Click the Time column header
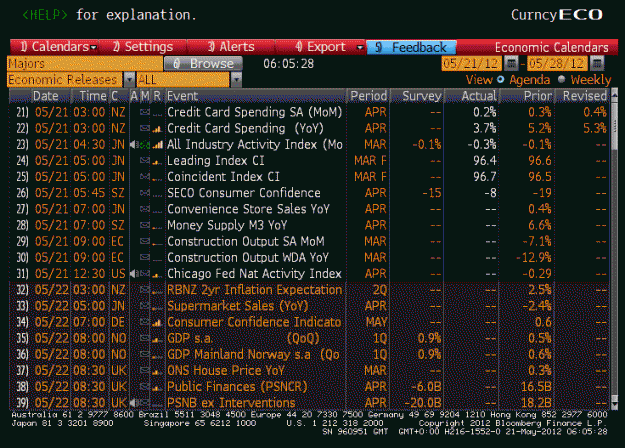625x448 pixels. coord(92,96)
